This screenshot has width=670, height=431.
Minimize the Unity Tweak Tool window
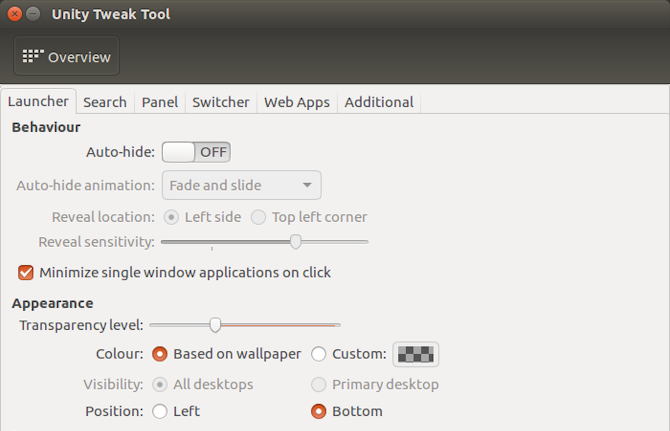[33, 14]
